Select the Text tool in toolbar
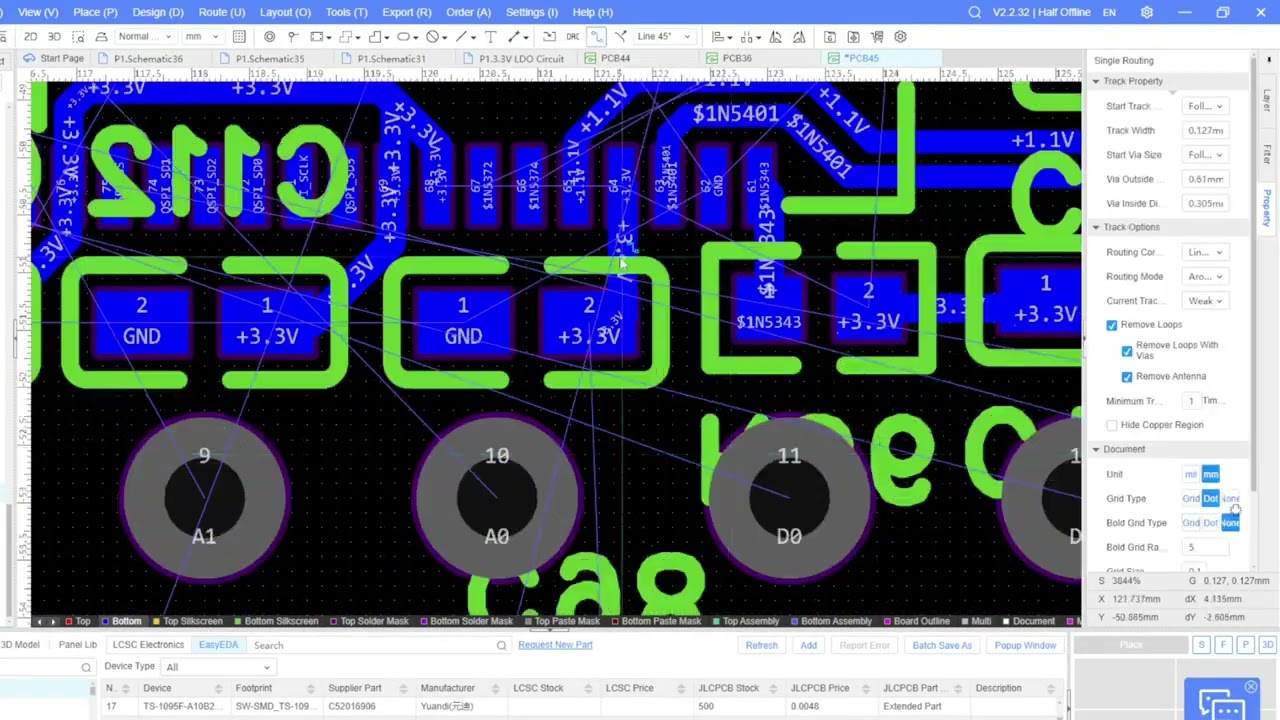1280x720 pixels. pos(491,37)
